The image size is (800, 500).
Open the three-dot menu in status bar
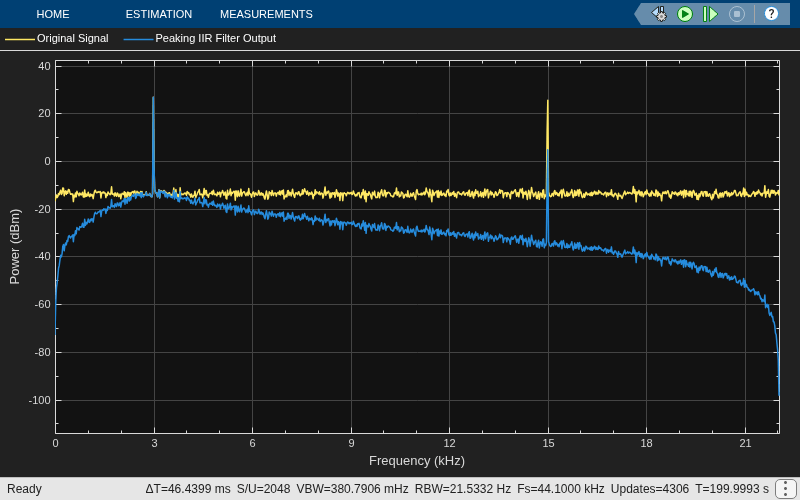pos(785,489)
